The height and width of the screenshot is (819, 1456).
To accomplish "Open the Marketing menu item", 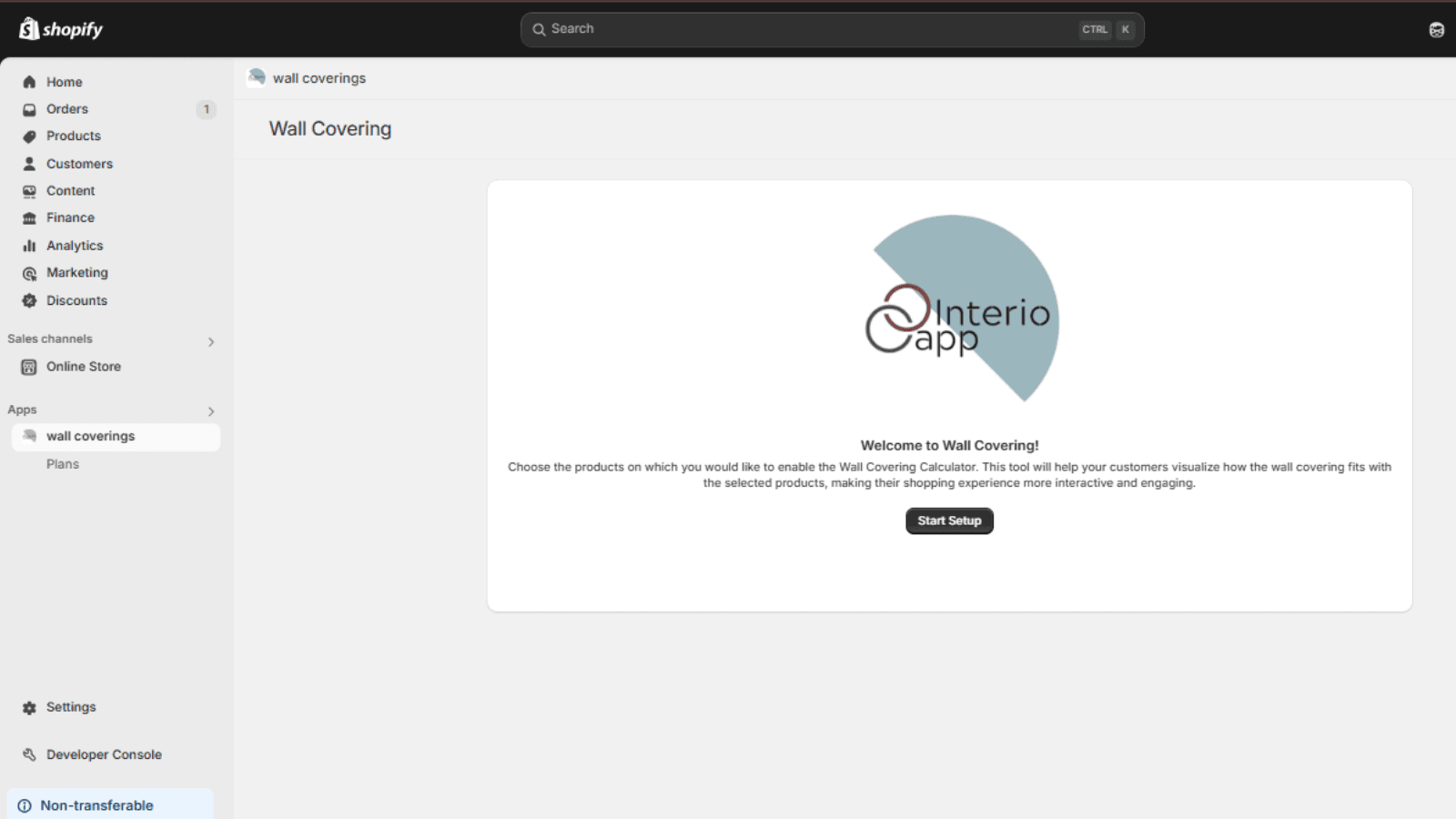I will [77, 273].
